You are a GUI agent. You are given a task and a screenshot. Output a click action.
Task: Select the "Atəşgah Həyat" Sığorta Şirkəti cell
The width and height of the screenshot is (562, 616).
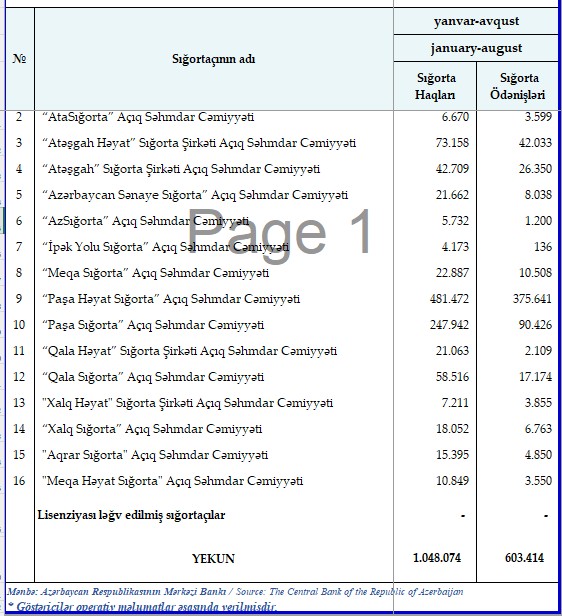coord(199,143)
